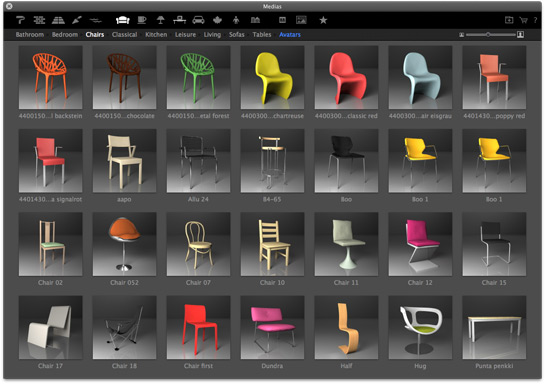Click the import folder icon
Image resolution: width=545 pixels, height=384 pixels.
[x=509, y=20]
